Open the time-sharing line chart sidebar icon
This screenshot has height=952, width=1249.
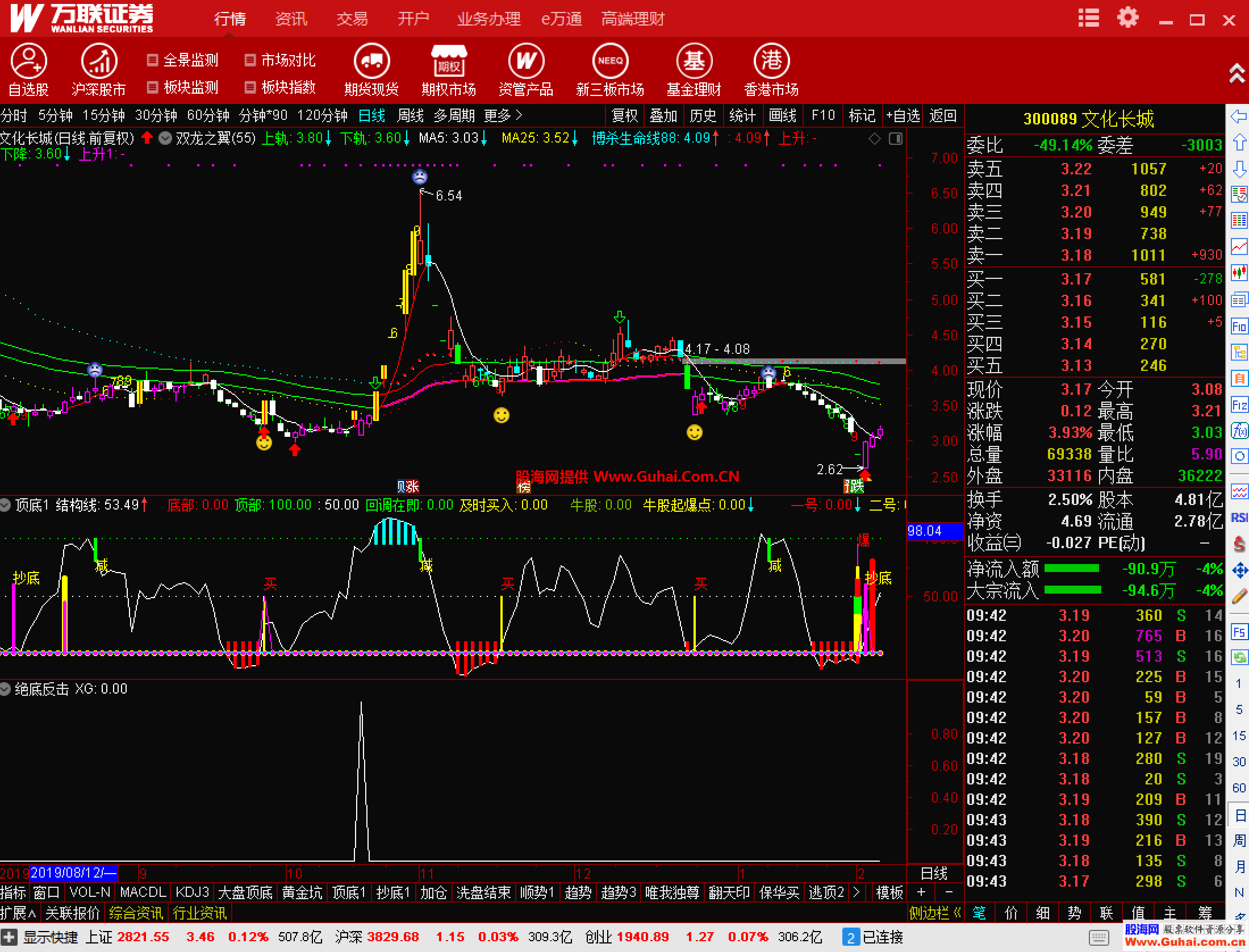(1239, 247)
